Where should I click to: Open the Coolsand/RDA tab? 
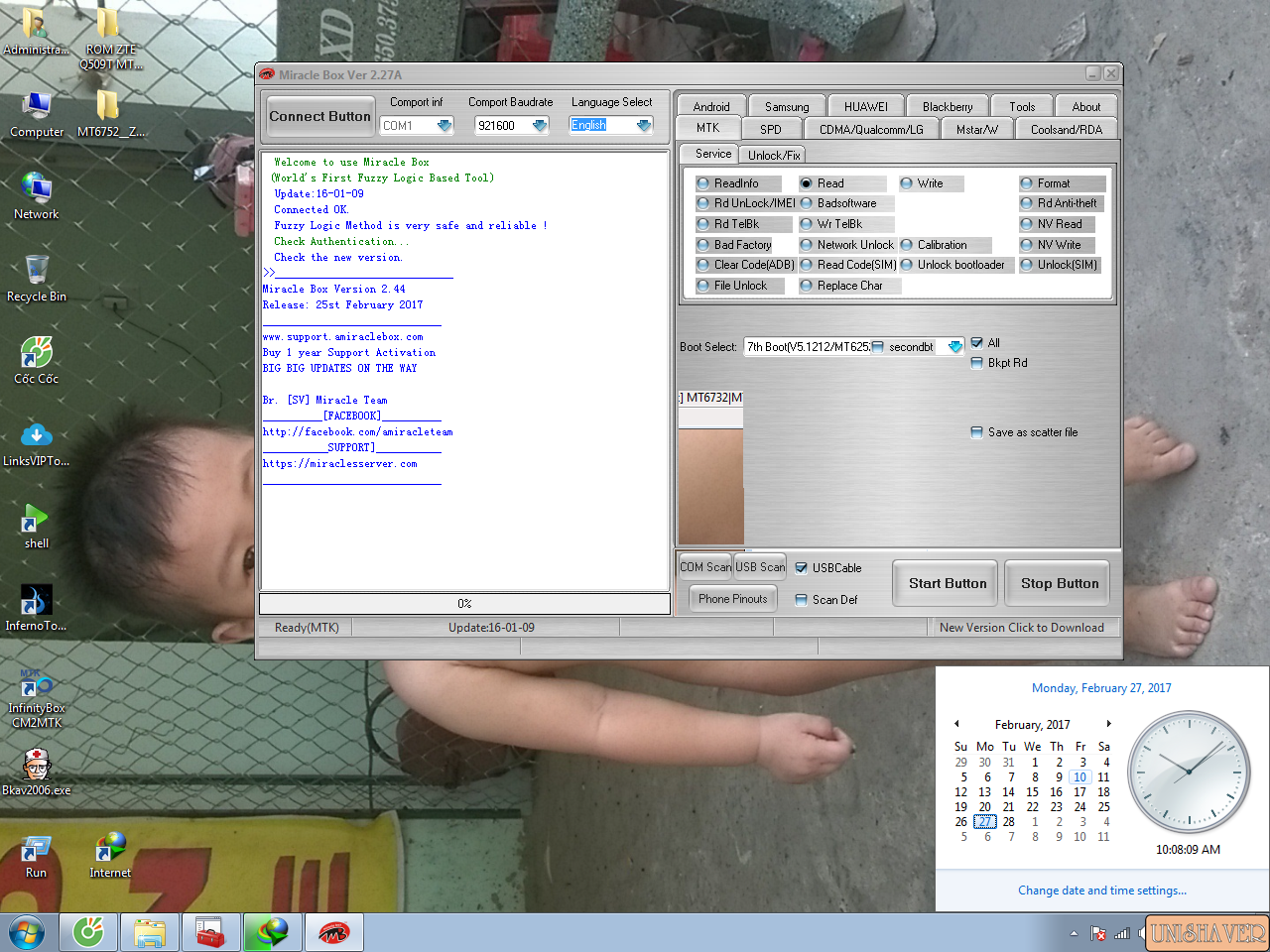tap(1067, 129)
